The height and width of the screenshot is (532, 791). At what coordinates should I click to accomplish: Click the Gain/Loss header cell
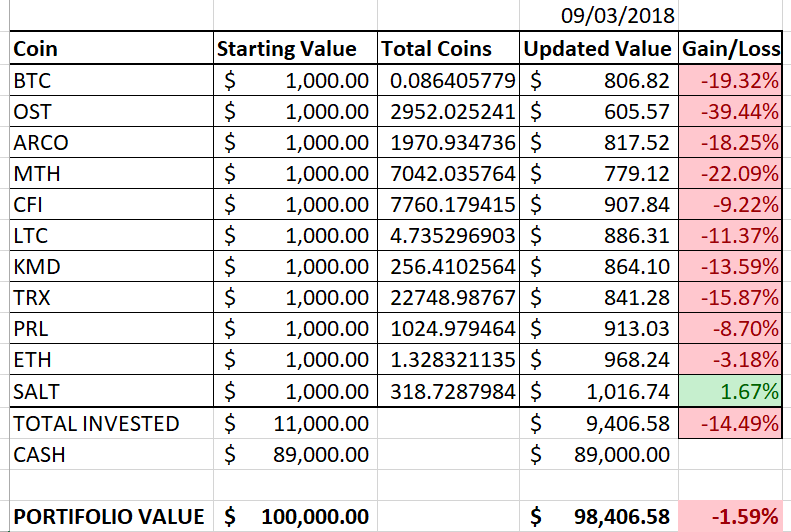pyautogui.click(x=730, y=48)
